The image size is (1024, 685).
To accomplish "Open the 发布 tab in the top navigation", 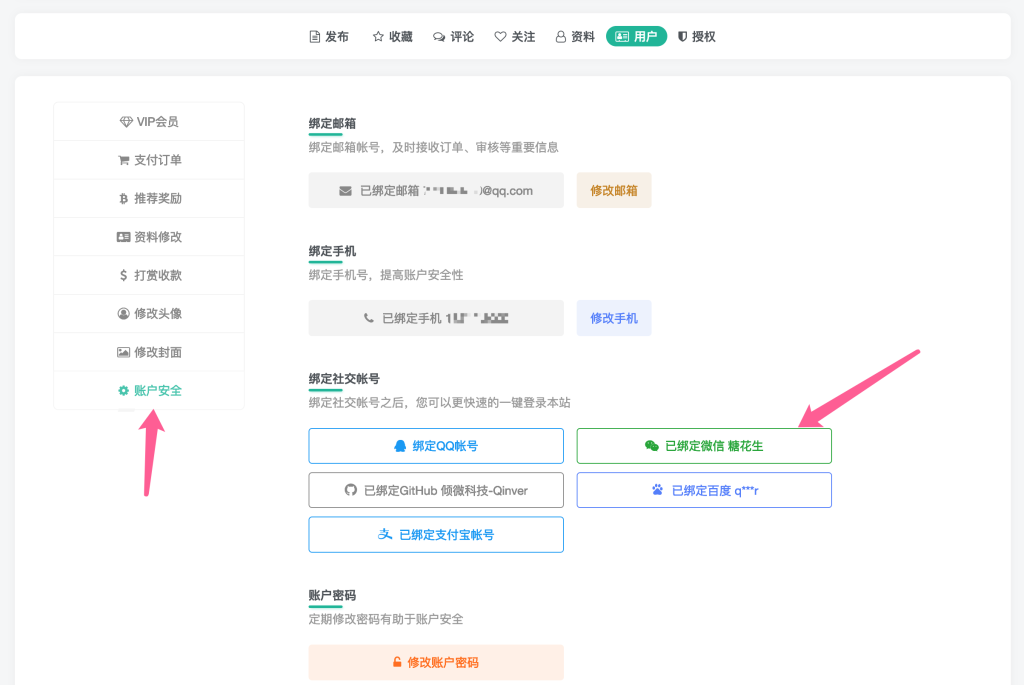I will pos(329,36).
